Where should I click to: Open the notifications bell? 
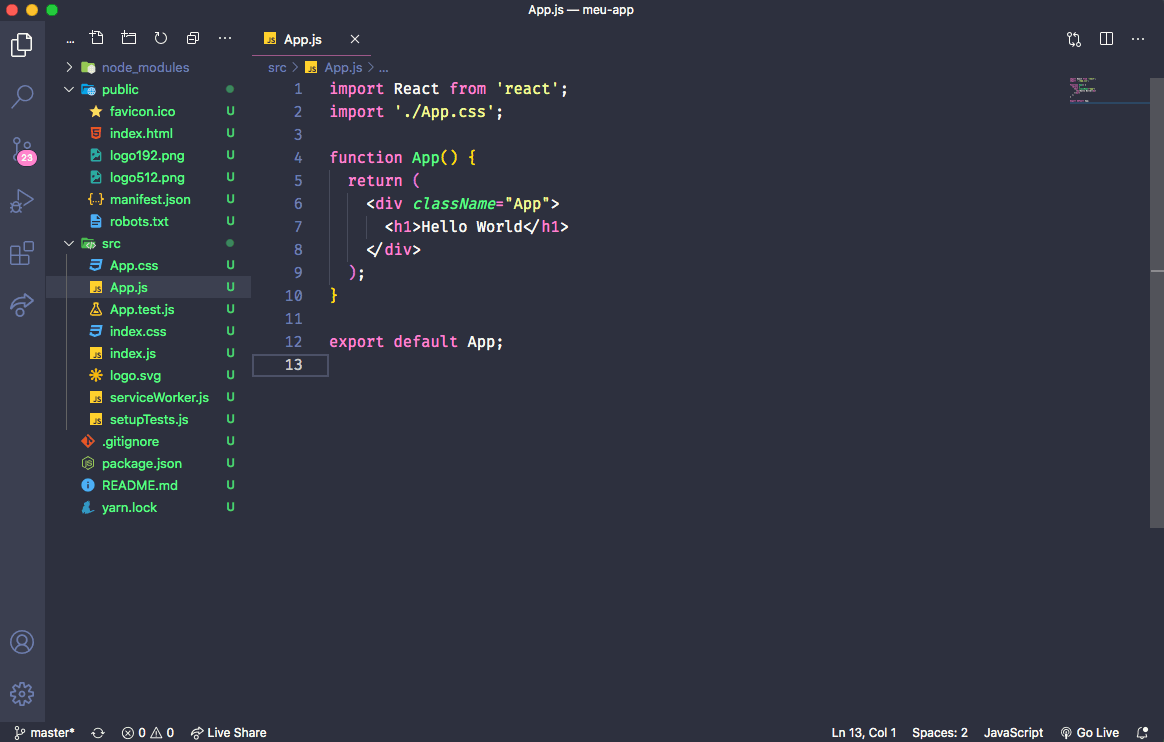click(x=1142, y=732)
